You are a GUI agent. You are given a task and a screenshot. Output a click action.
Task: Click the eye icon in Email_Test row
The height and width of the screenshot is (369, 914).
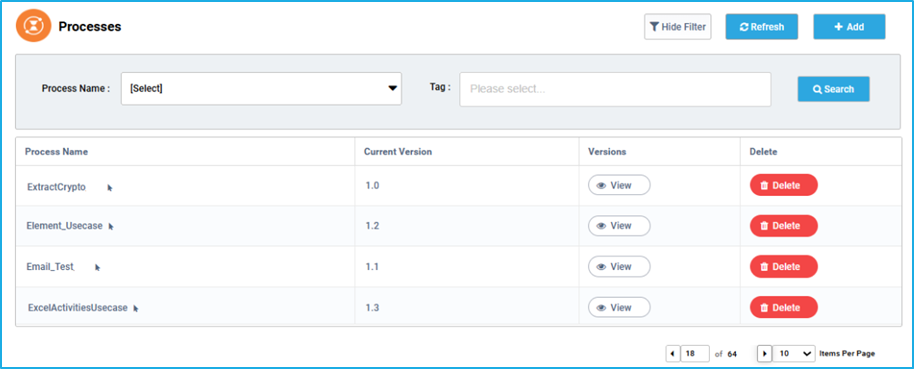(602, 266)
